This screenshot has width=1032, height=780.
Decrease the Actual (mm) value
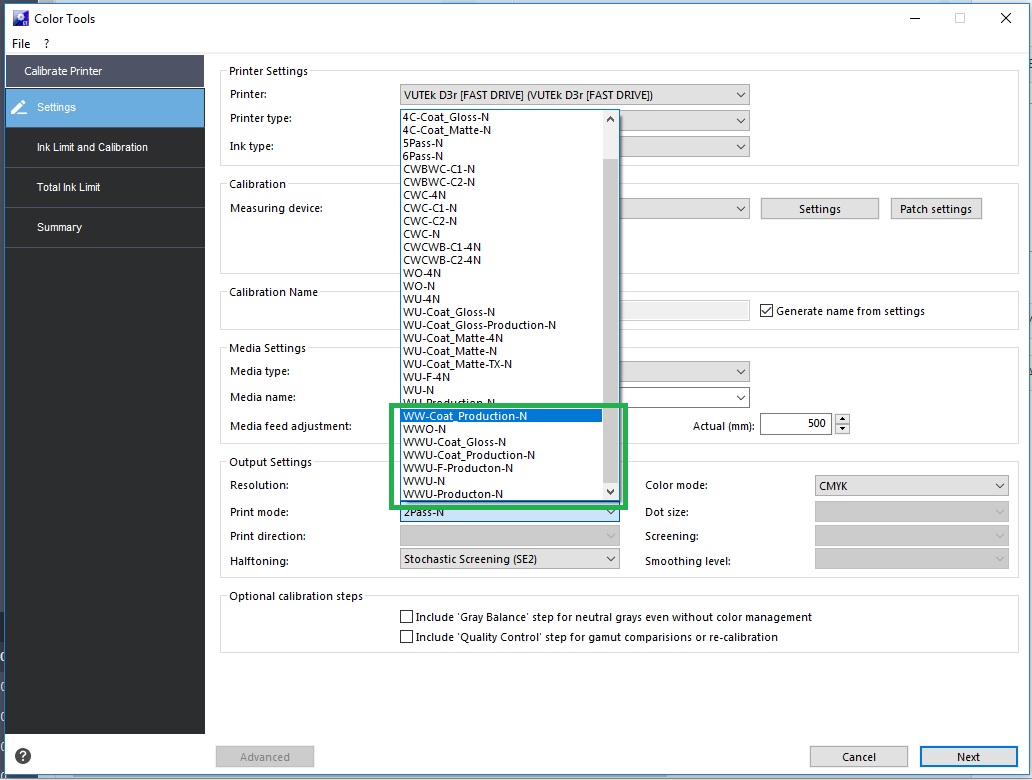coord(842,429)
